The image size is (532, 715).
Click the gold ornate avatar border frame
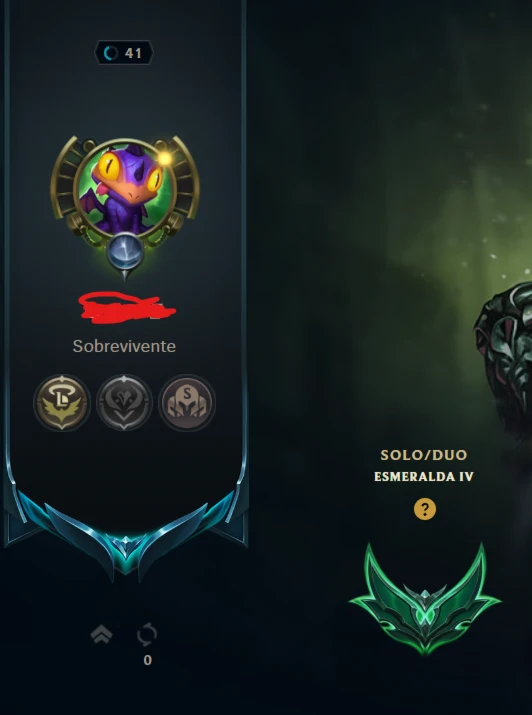(124, 194)
